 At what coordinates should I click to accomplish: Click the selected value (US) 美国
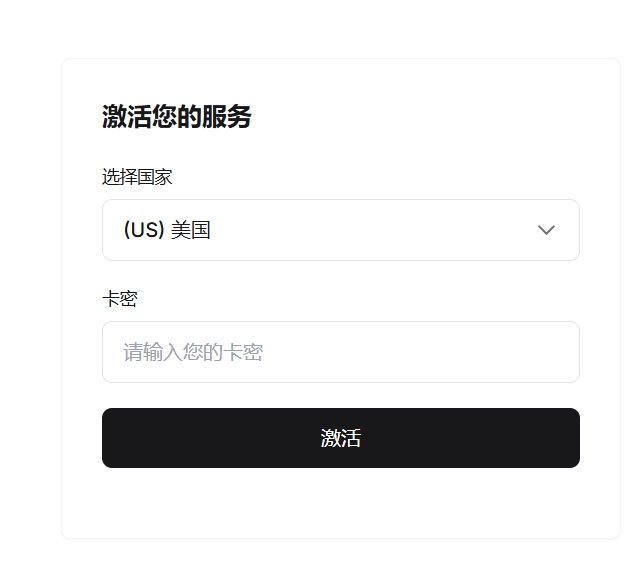(167, 230)
